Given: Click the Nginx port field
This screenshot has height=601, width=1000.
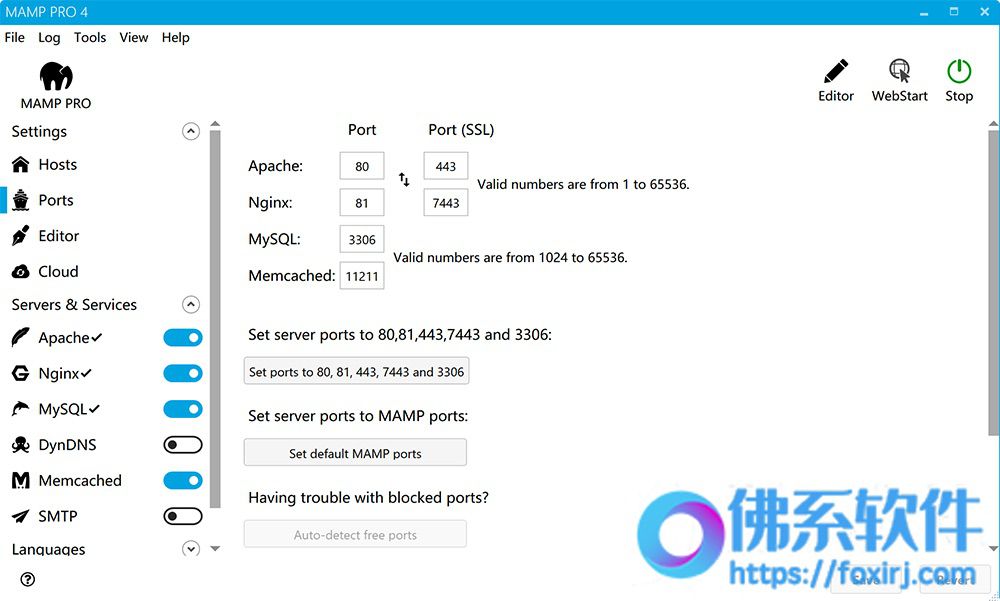Looking at the screenshot, I should click(362, 203).
